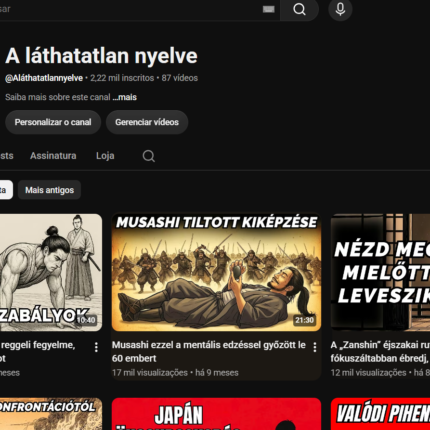Click title A Zanshin éjszakai video
The image size is (430, 430).
(380, 351)
